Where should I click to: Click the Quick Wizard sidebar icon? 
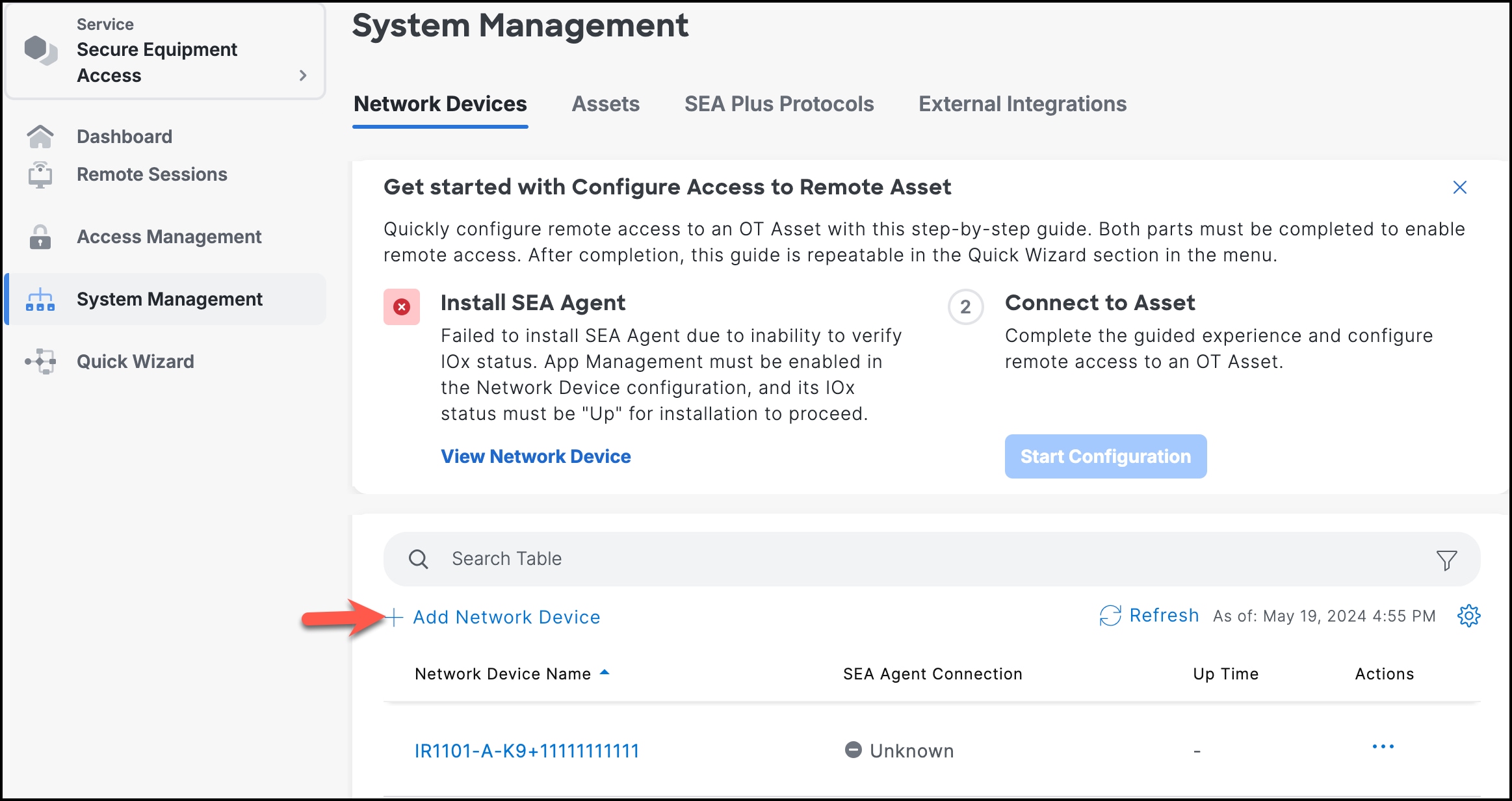tap(40, 361)
